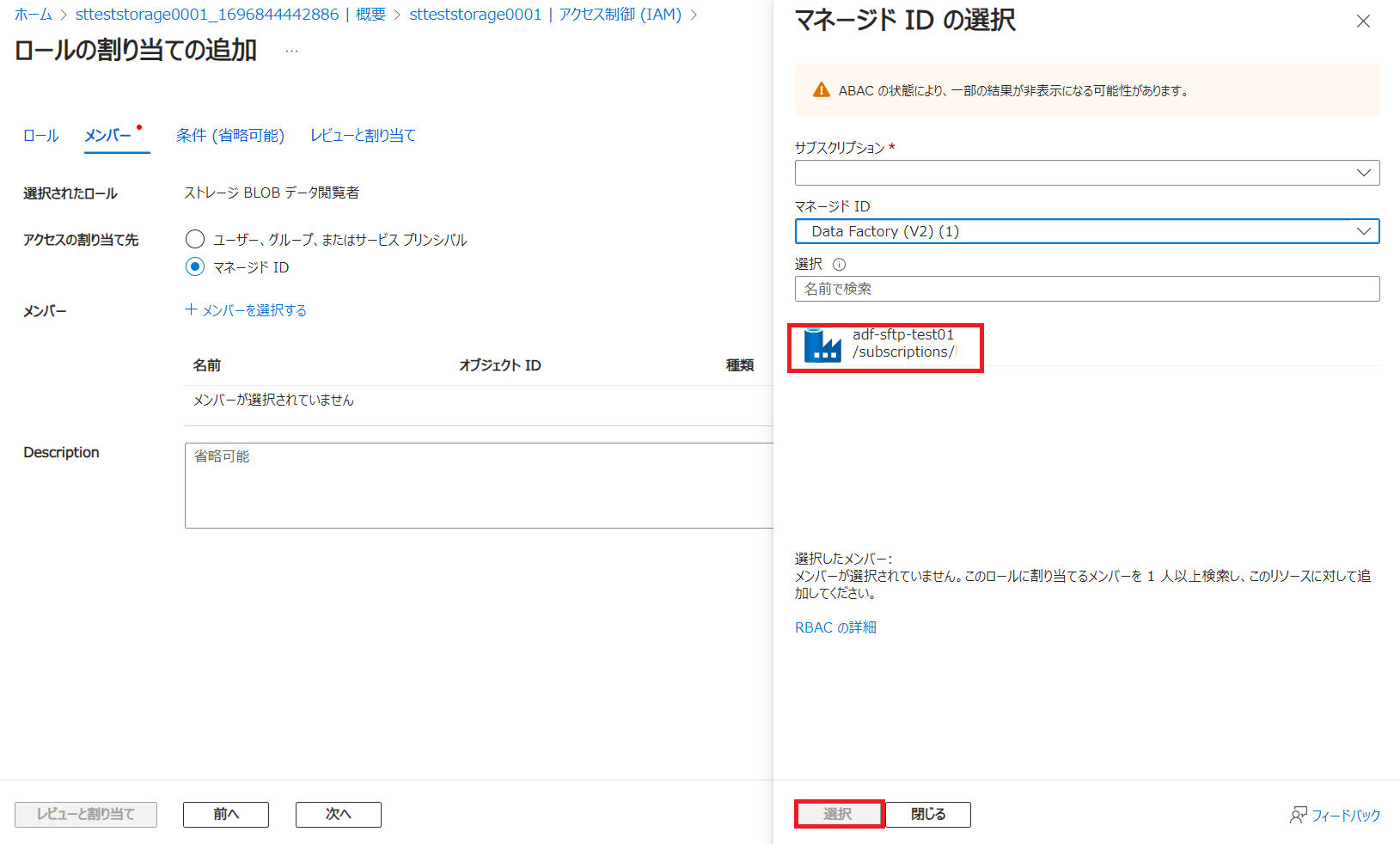The height and width of the screenshot is (844, 1400).
Task: Click the 選択 button at panel bottom
Action: [839, 814]
